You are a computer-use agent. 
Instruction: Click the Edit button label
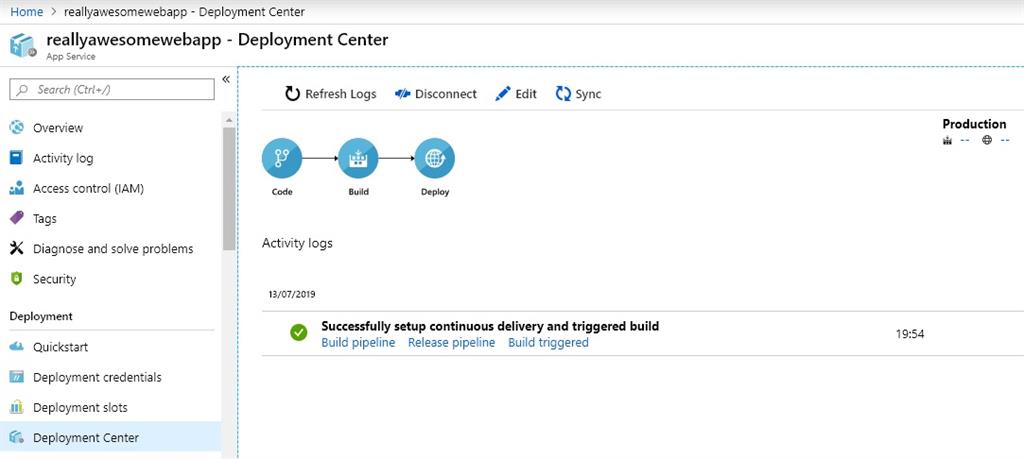[526, 94]
